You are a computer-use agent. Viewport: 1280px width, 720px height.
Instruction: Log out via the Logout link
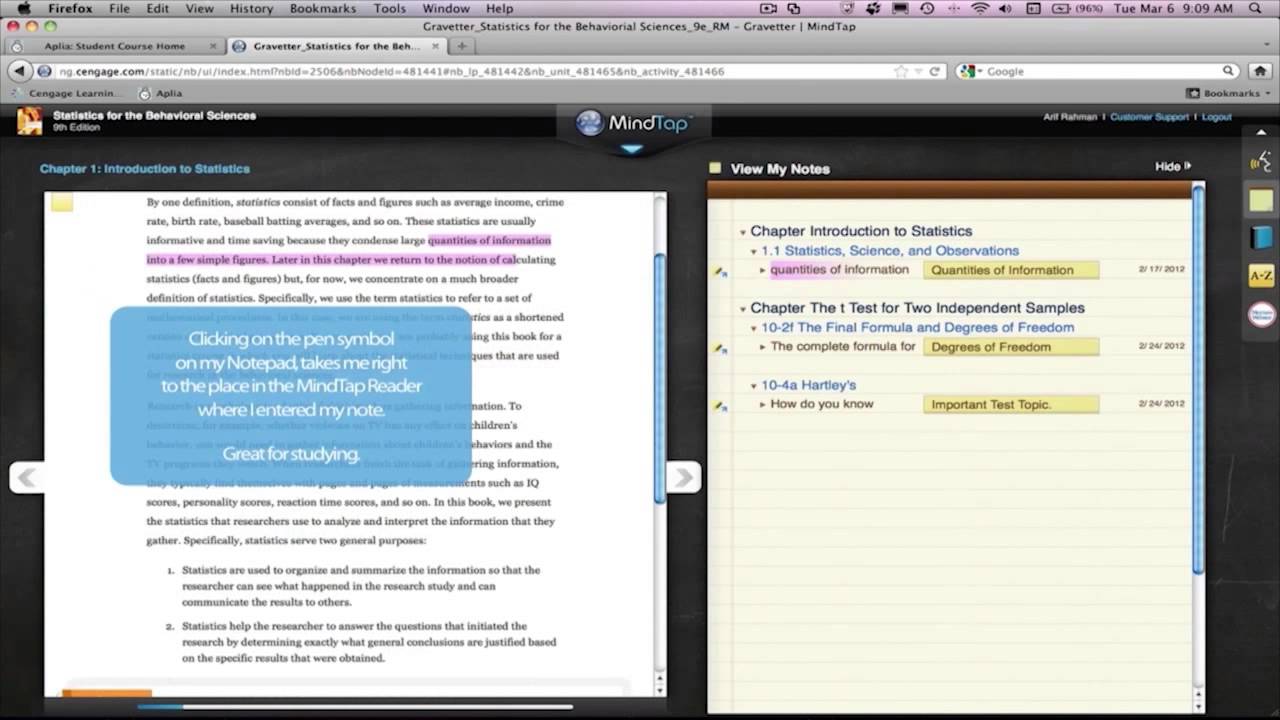point(1217,117)
